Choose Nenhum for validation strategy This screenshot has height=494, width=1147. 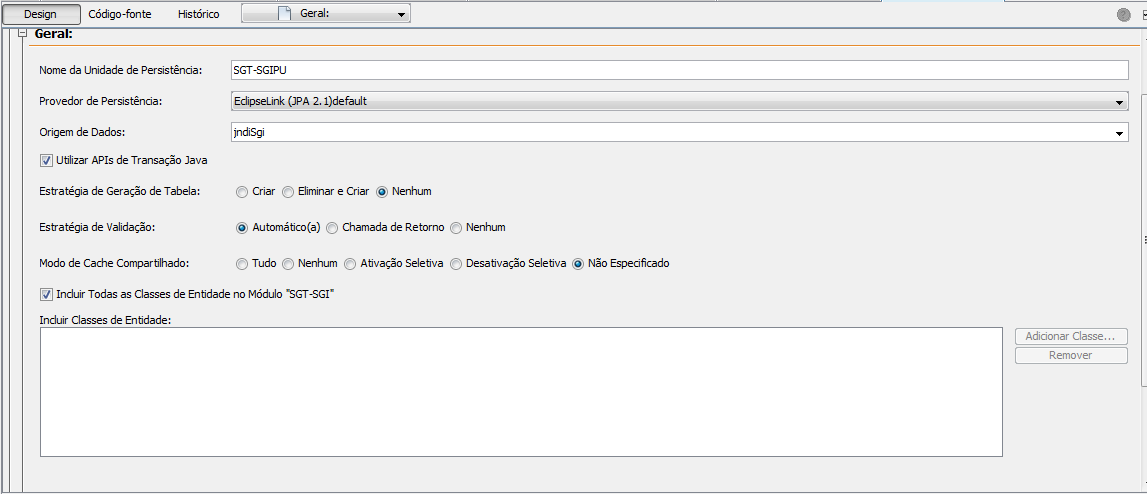[x=456, y=228]
